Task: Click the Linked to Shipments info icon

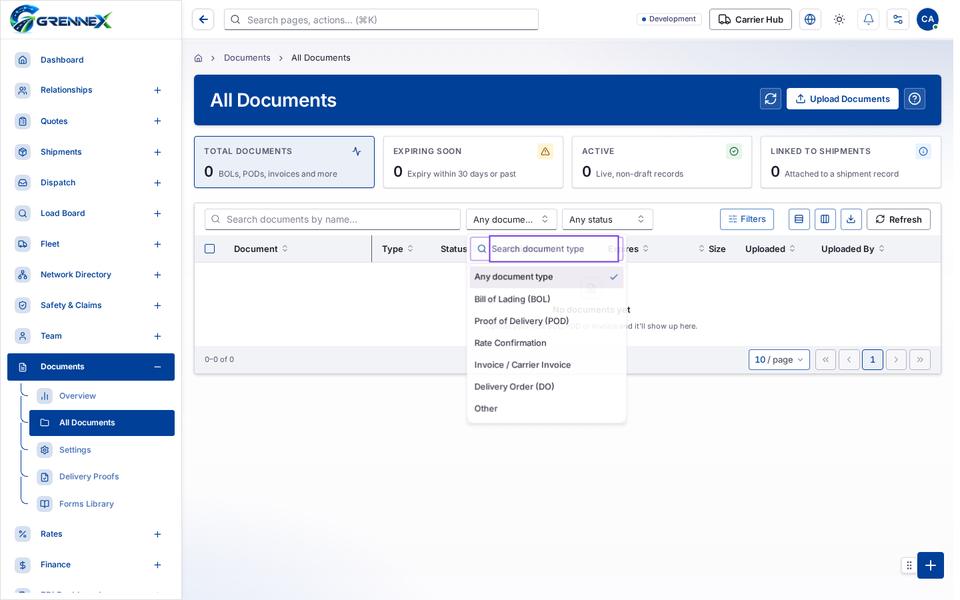Action: (x=923, y=151)
